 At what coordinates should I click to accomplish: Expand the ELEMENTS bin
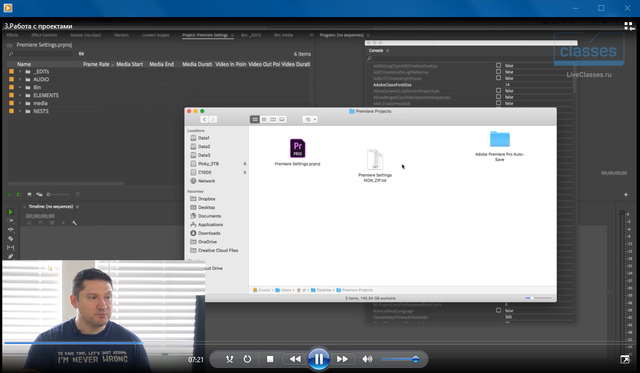click(x=20, y=95)
